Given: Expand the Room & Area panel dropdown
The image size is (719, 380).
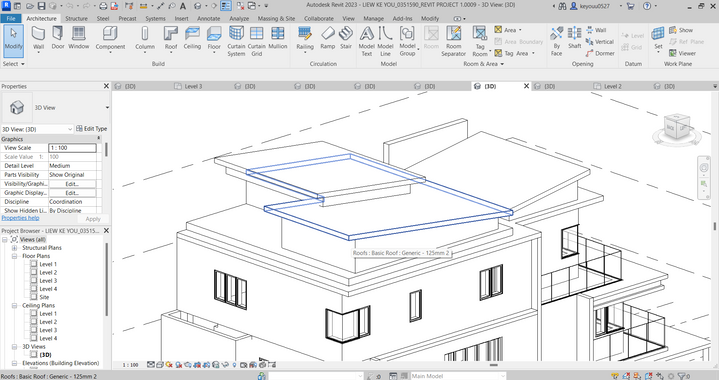Looking at the screenshot, I should [x=483, y=64].
